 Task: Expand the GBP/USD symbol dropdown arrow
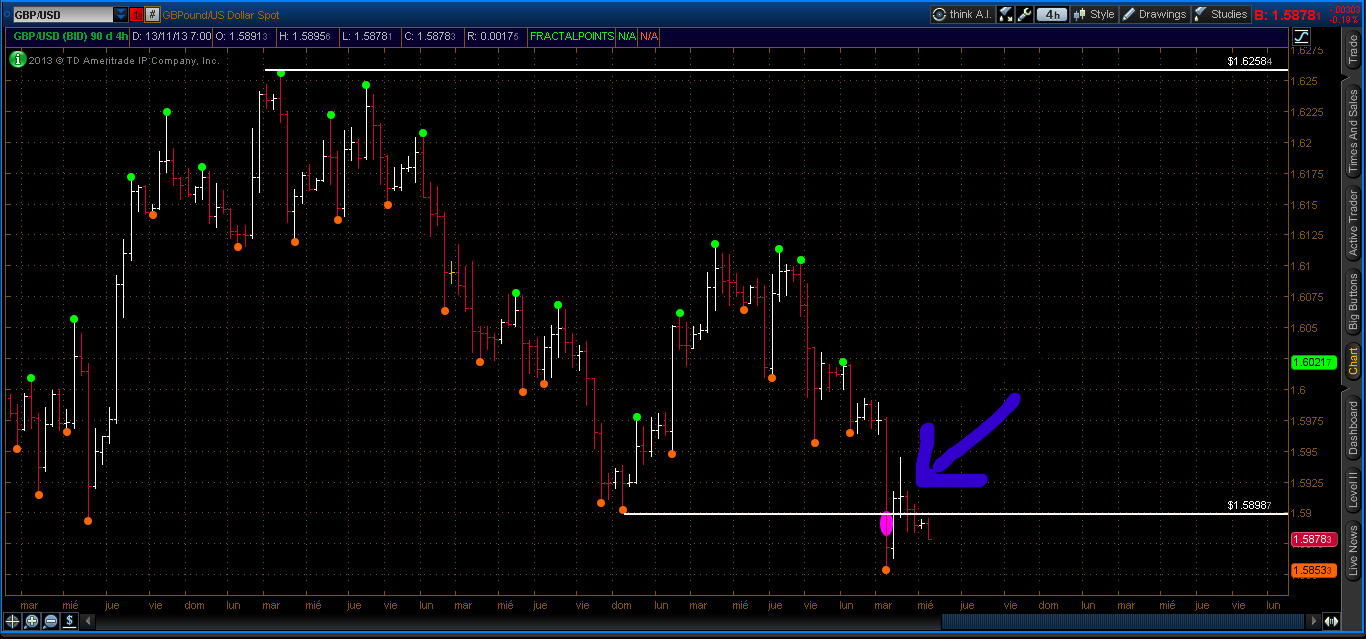[121, 15]
